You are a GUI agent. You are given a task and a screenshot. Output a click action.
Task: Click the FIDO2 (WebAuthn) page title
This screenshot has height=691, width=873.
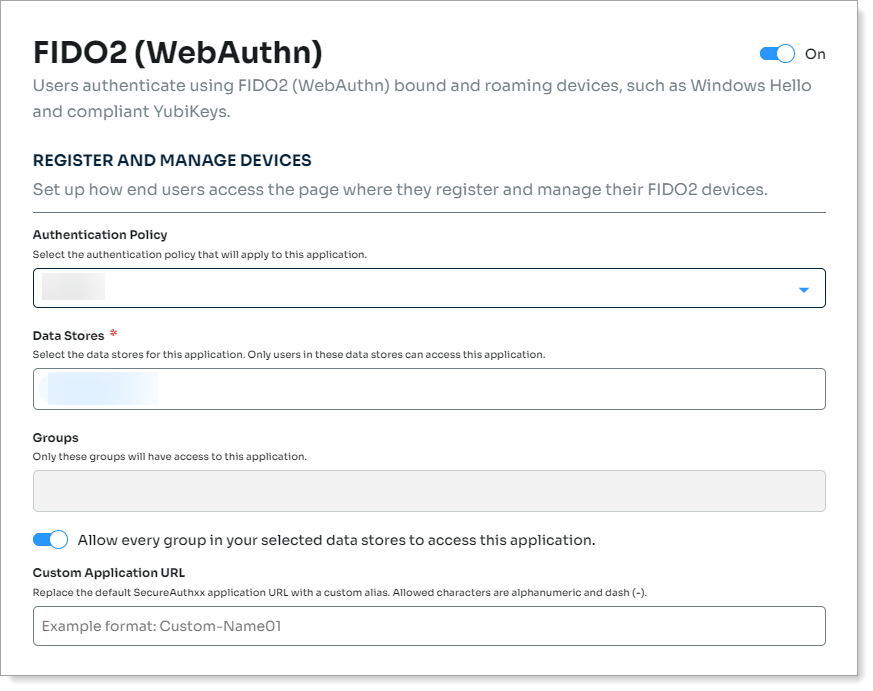(x=177, y=52)
